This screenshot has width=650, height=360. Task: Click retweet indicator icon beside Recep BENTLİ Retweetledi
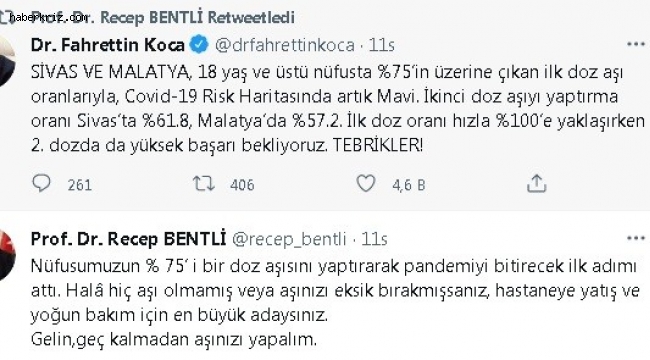[4, 17]
